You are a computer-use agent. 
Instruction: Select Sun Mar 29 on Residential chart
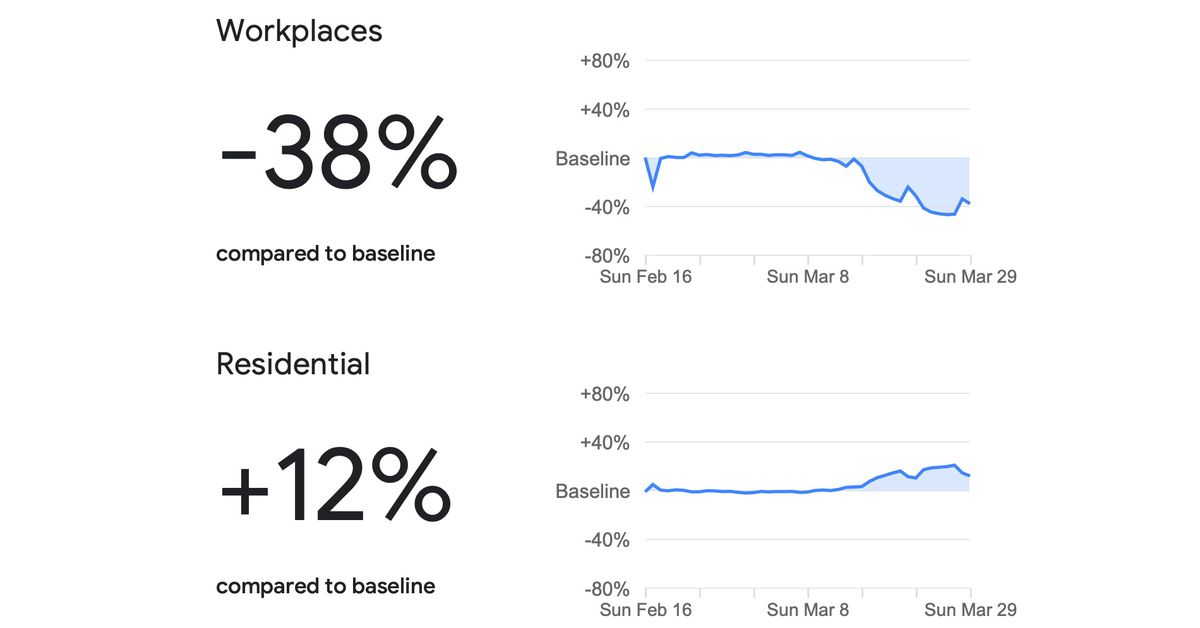click(x=970, y=609)
